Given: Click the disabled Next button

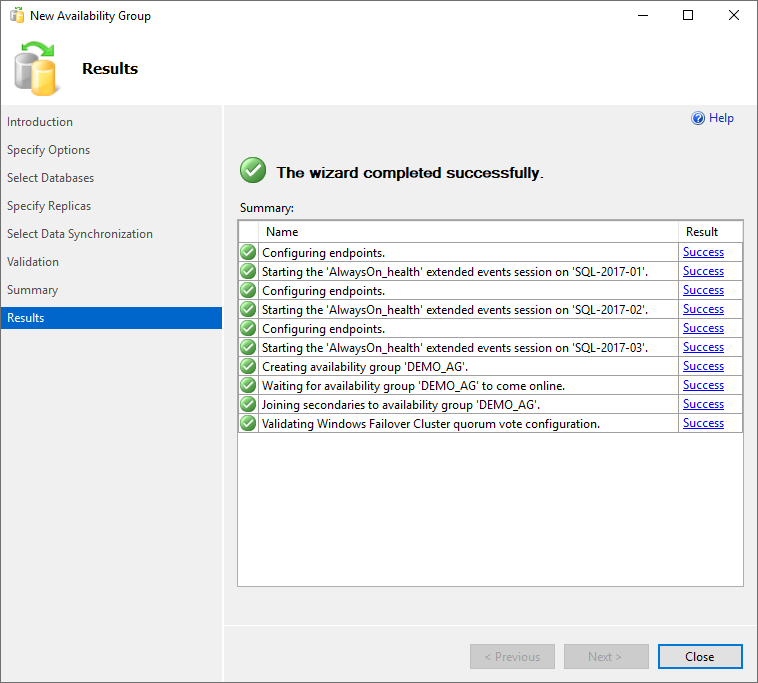Looking at the screenshot, I should pos(606,656).
